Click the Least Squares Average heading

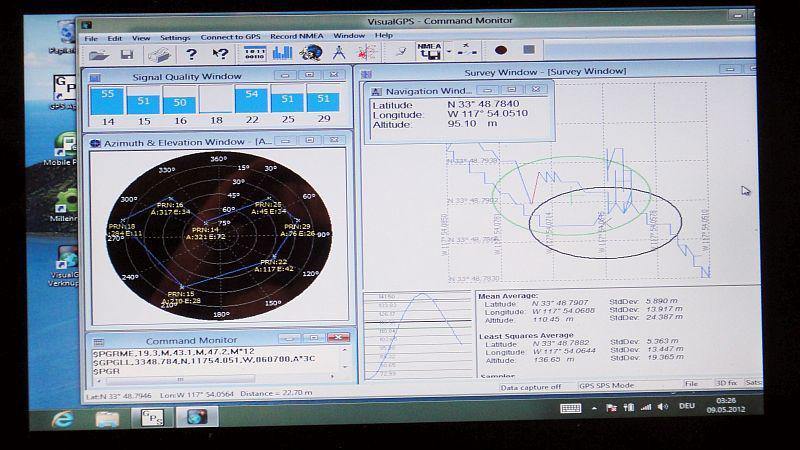coord(526,336)
